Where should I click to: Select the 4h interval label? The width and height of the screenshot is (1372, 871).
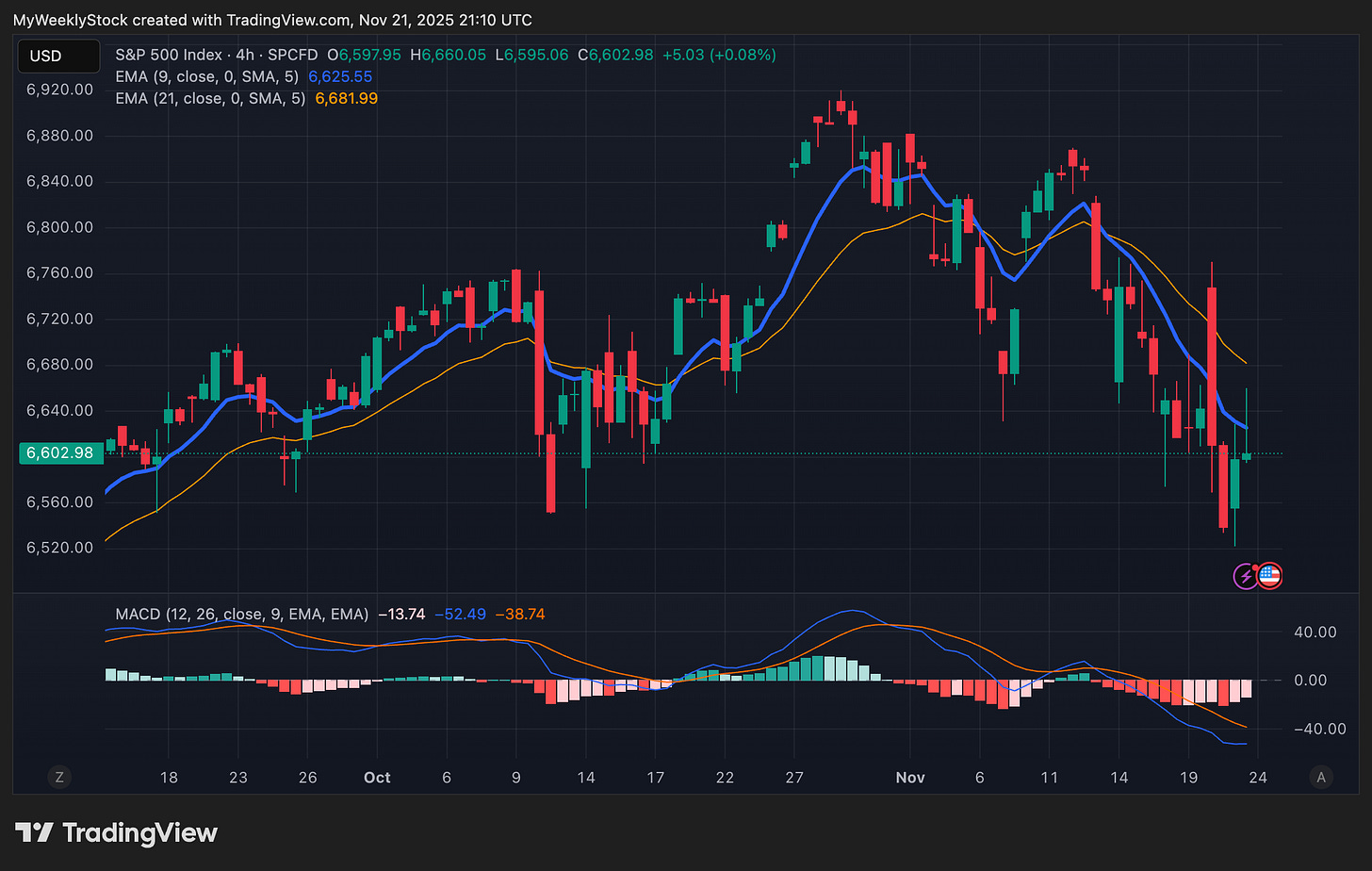(x=245, y=55)
